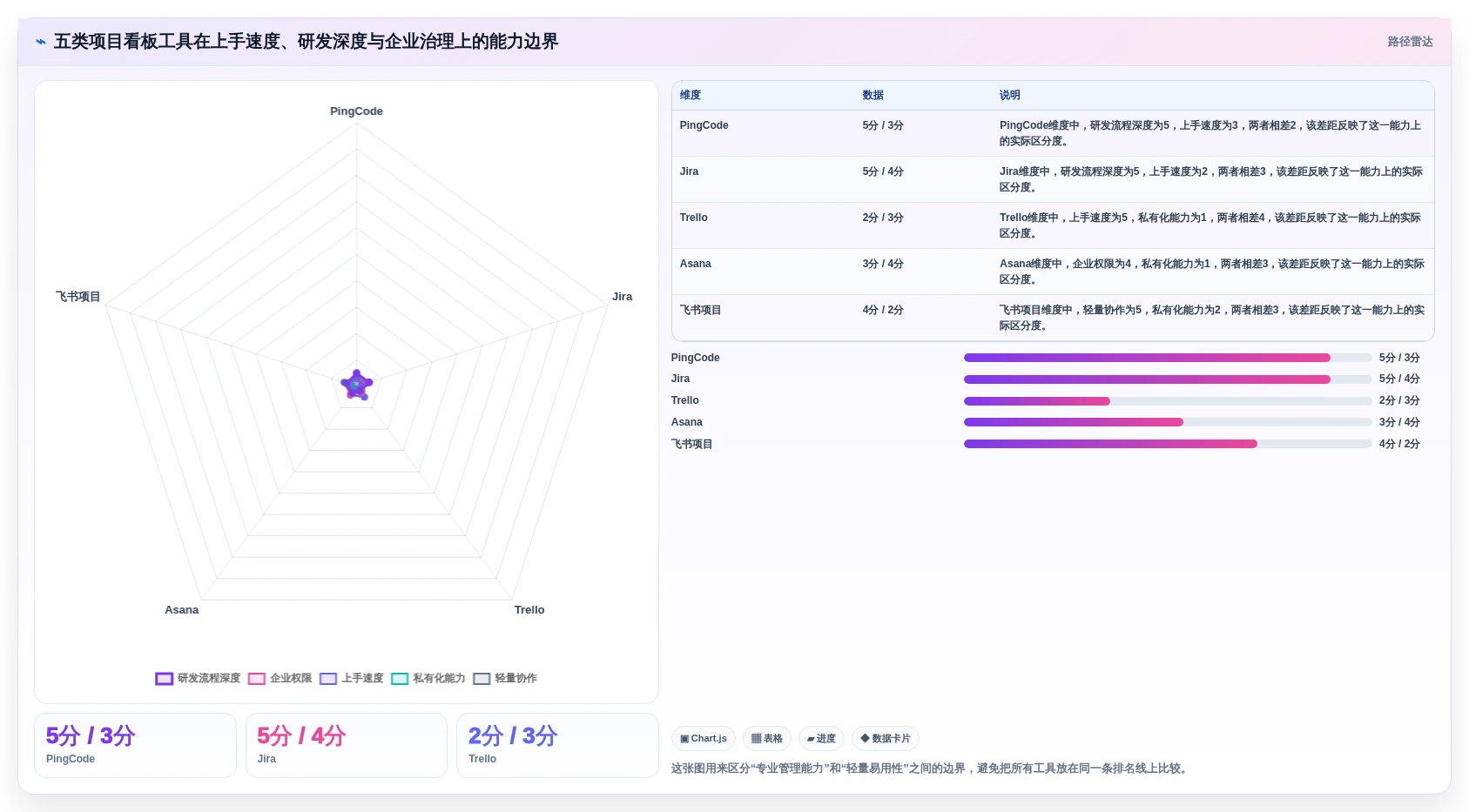This screenshot has height=812, width=1469.
Task: Click the 数据卡片 tag chip
Action: click(x=886, y=739)
